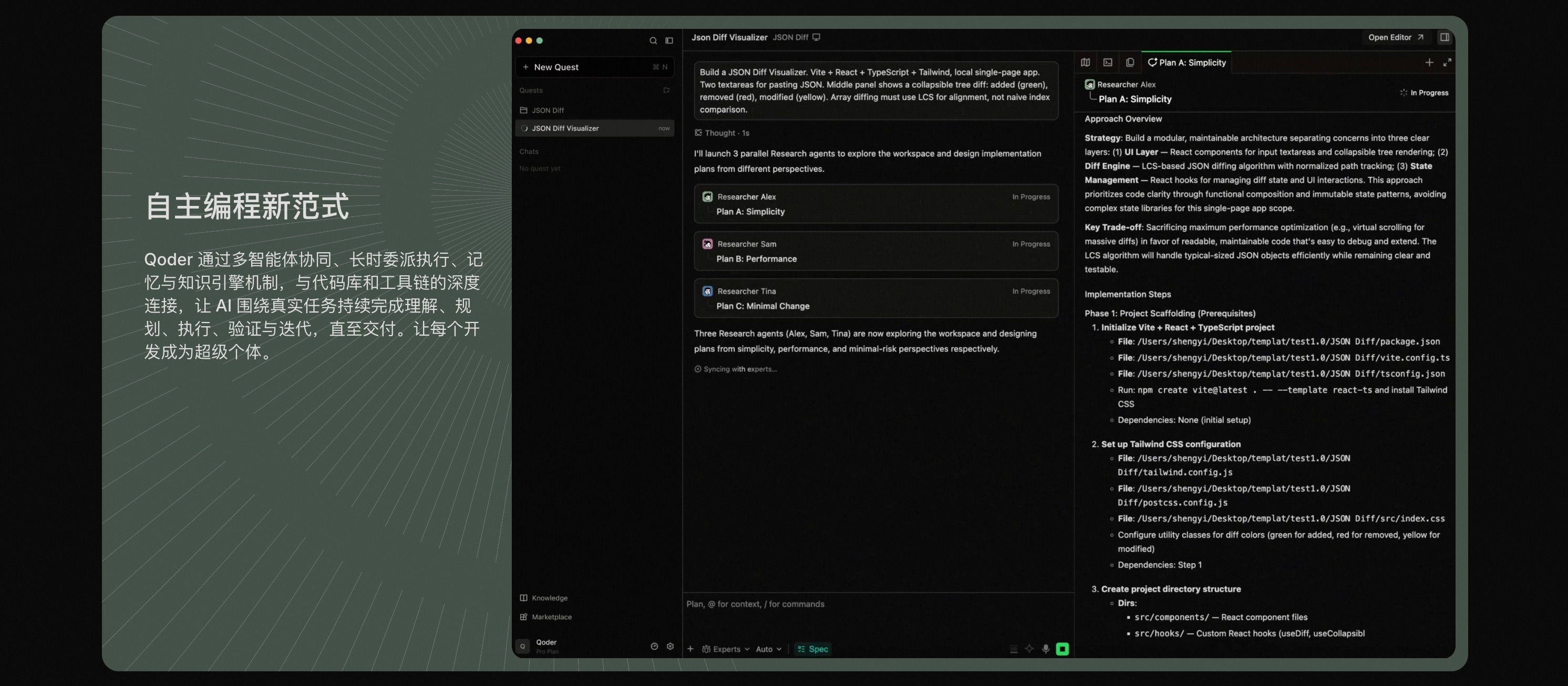
Task: Click the monitor icon beside JSON Diff title
Action: click(x=816, y=37)
